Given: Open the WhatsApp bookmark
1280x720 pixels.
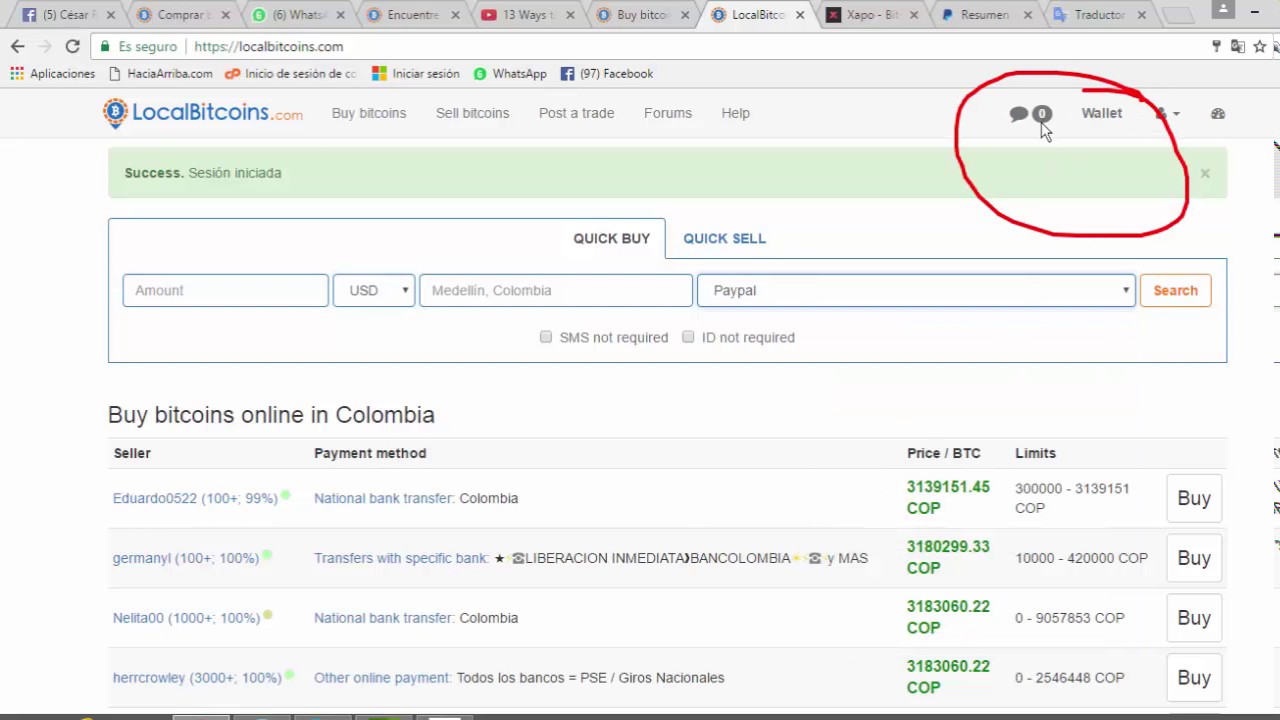Looking at the screenshot, I should point(510,74).
